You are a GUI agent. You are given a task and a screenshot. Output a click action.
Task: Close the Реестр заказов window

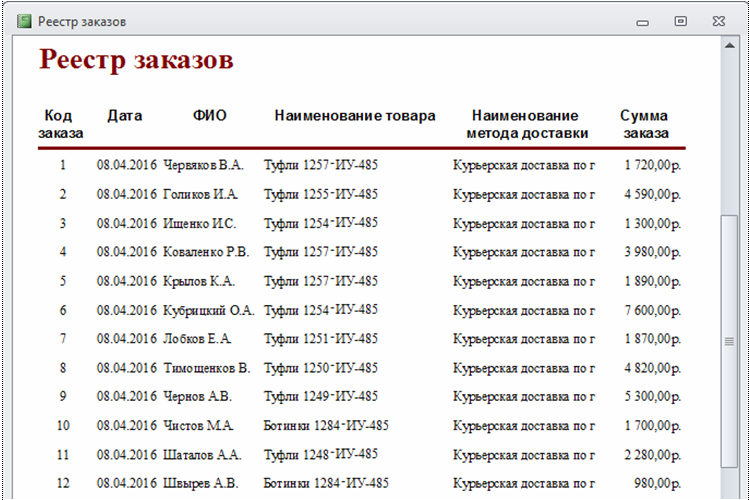tap(718, 21)
